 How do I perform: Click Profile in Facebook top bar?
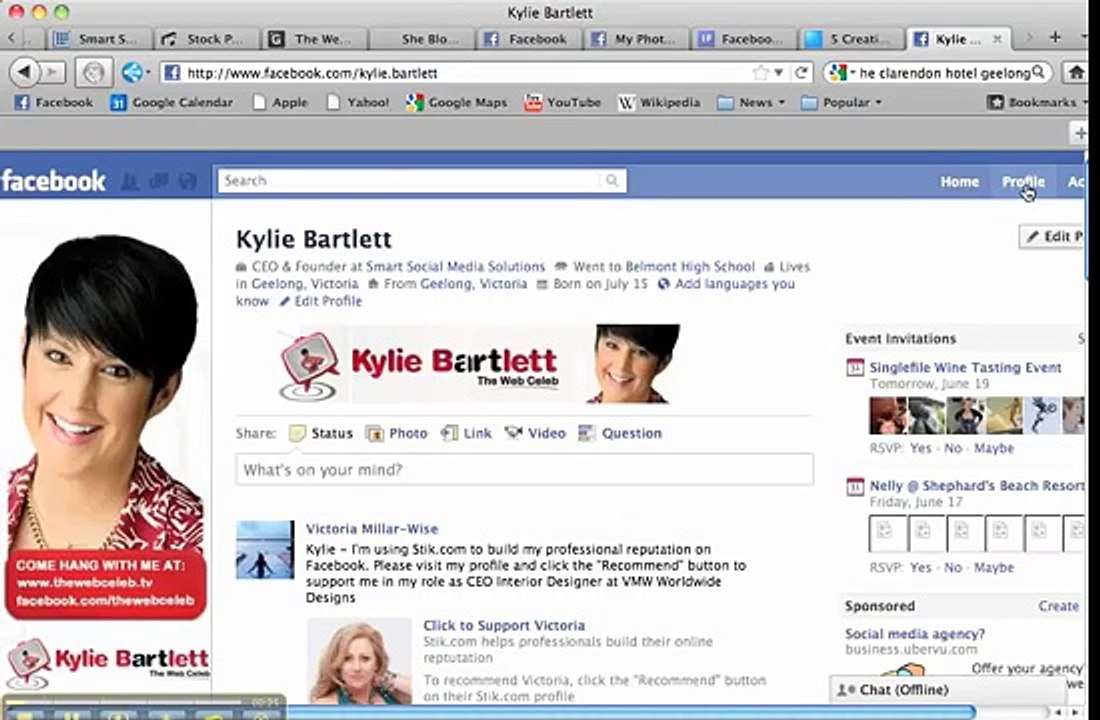(1023, 182)
